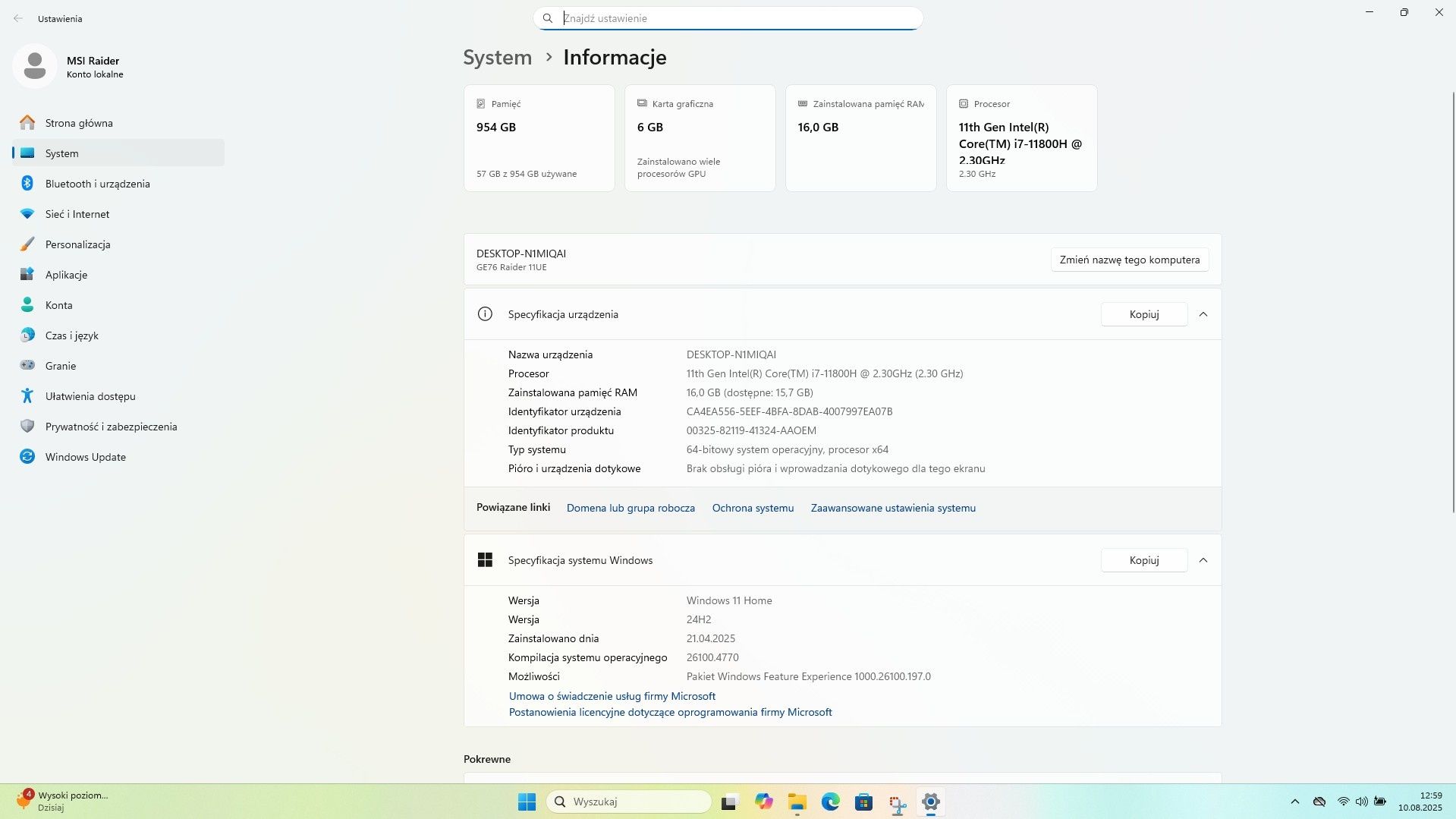The image size is (1456, 819).
Task: Open the Pamięć 954 GB storage card
Action: 539,138
